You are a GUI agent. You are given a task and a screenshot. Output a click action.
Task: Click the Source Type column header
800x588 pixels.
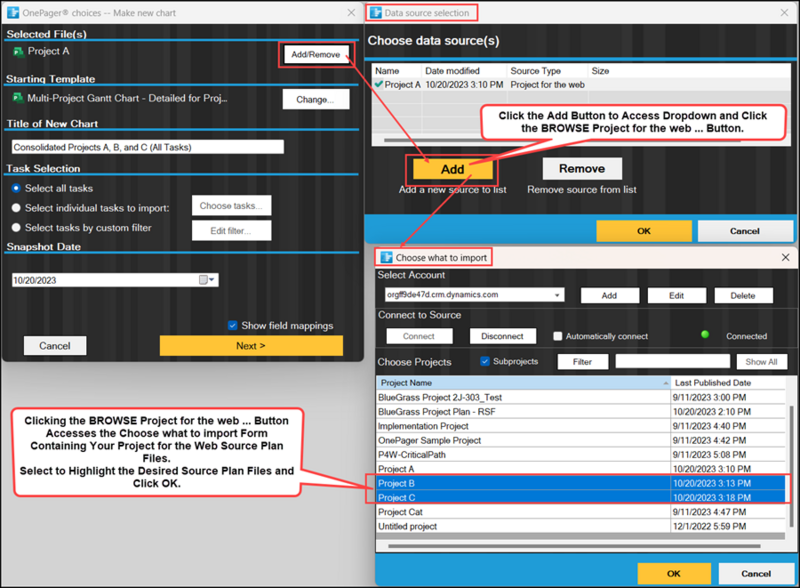[546, 71]
